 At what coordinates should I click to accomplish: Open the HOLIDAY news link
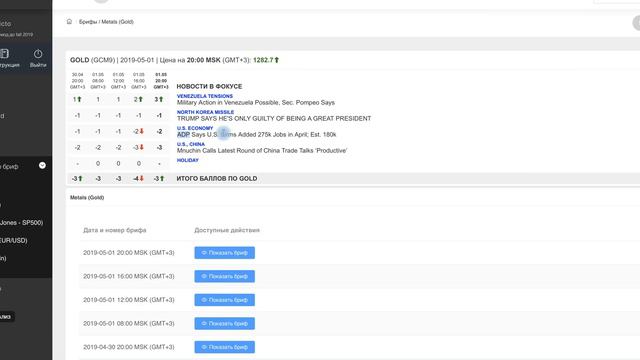coord(187,160)
